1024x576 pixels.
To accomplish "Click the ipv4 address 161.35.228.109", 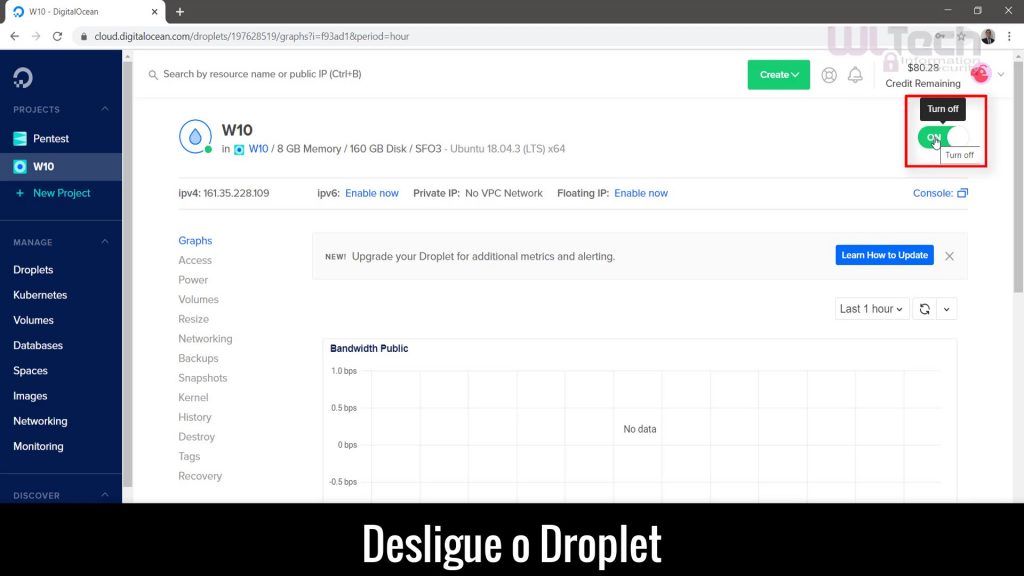I will [x=236, y=193].
